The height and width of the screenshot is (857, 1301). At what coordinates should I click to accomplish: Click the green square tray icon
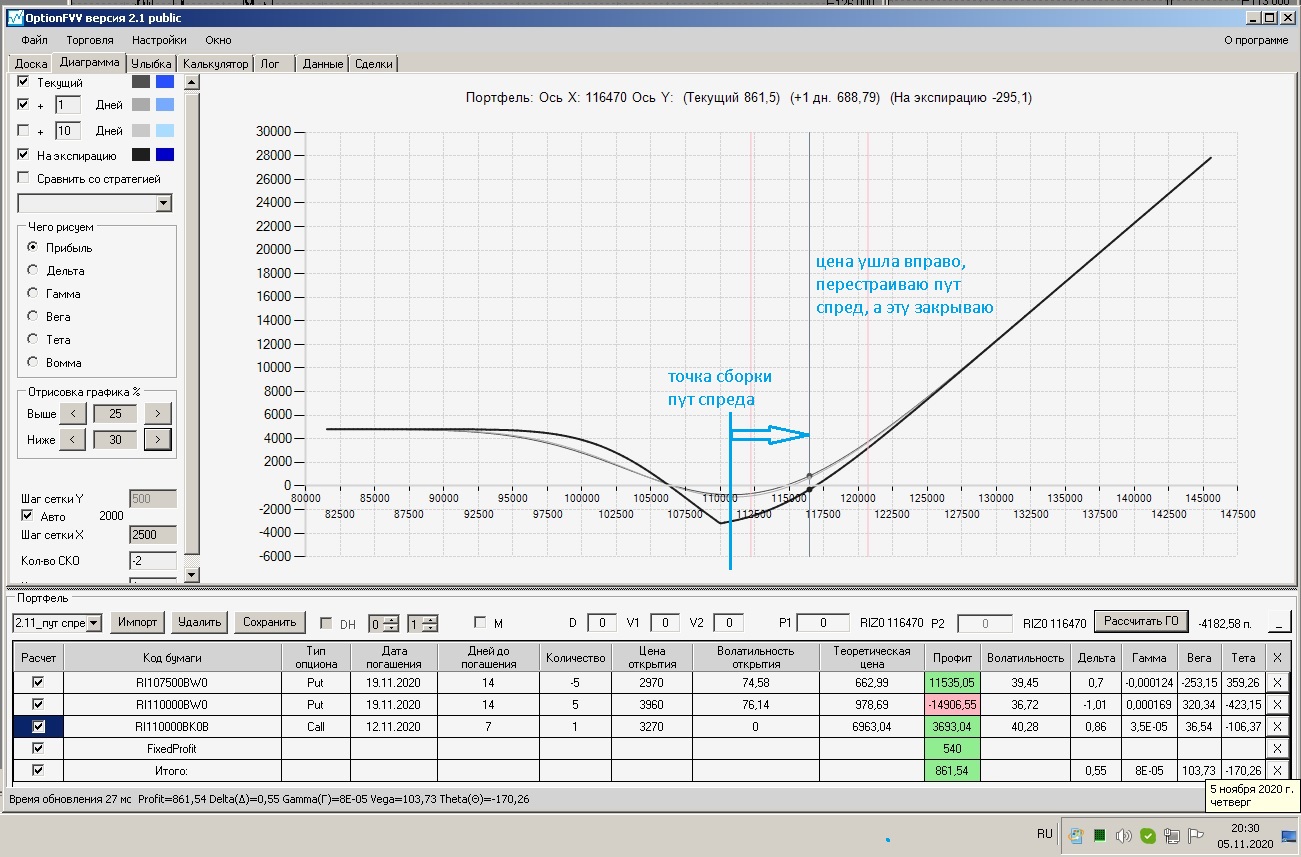click(1100, 835)
